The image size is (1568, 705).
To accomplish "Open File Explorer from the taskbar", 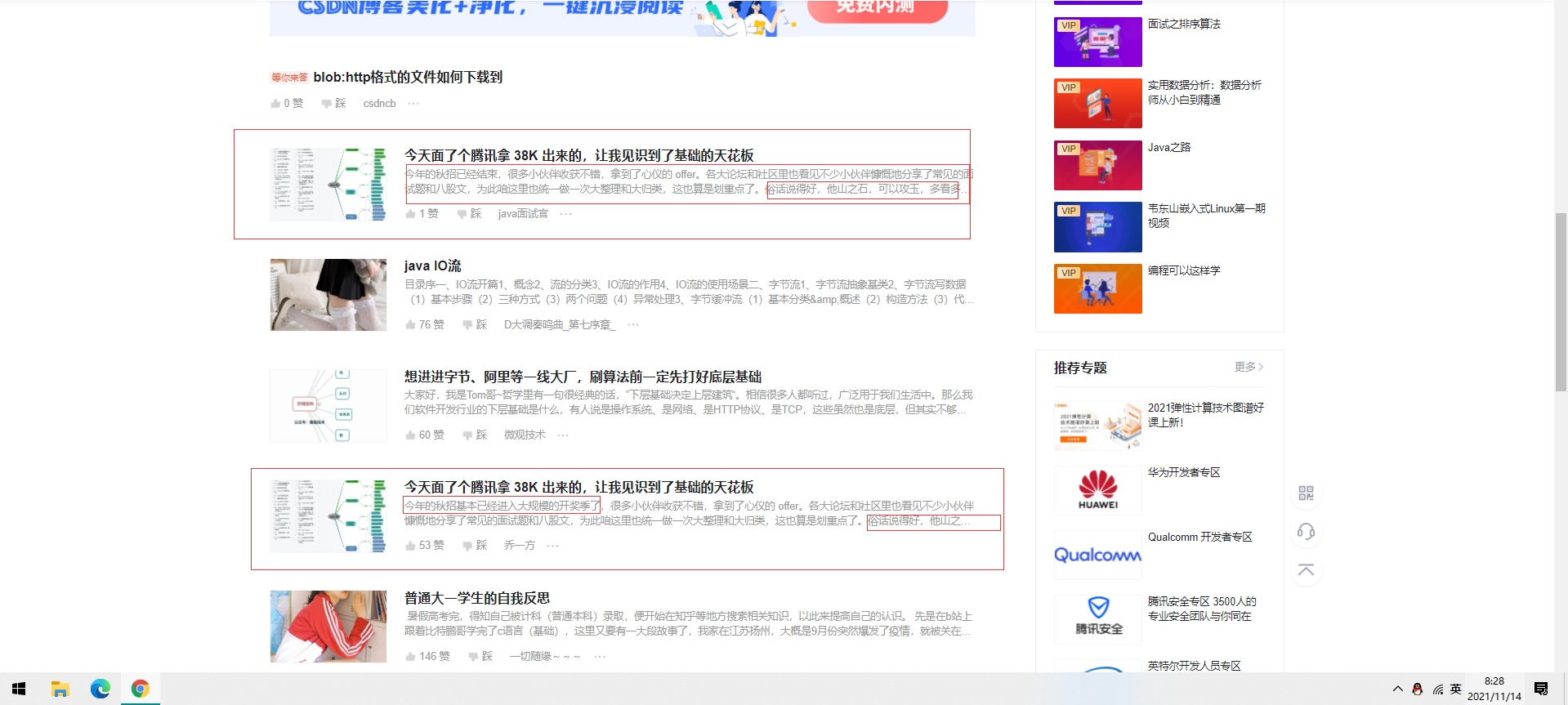I will click(x=60, y=689).
